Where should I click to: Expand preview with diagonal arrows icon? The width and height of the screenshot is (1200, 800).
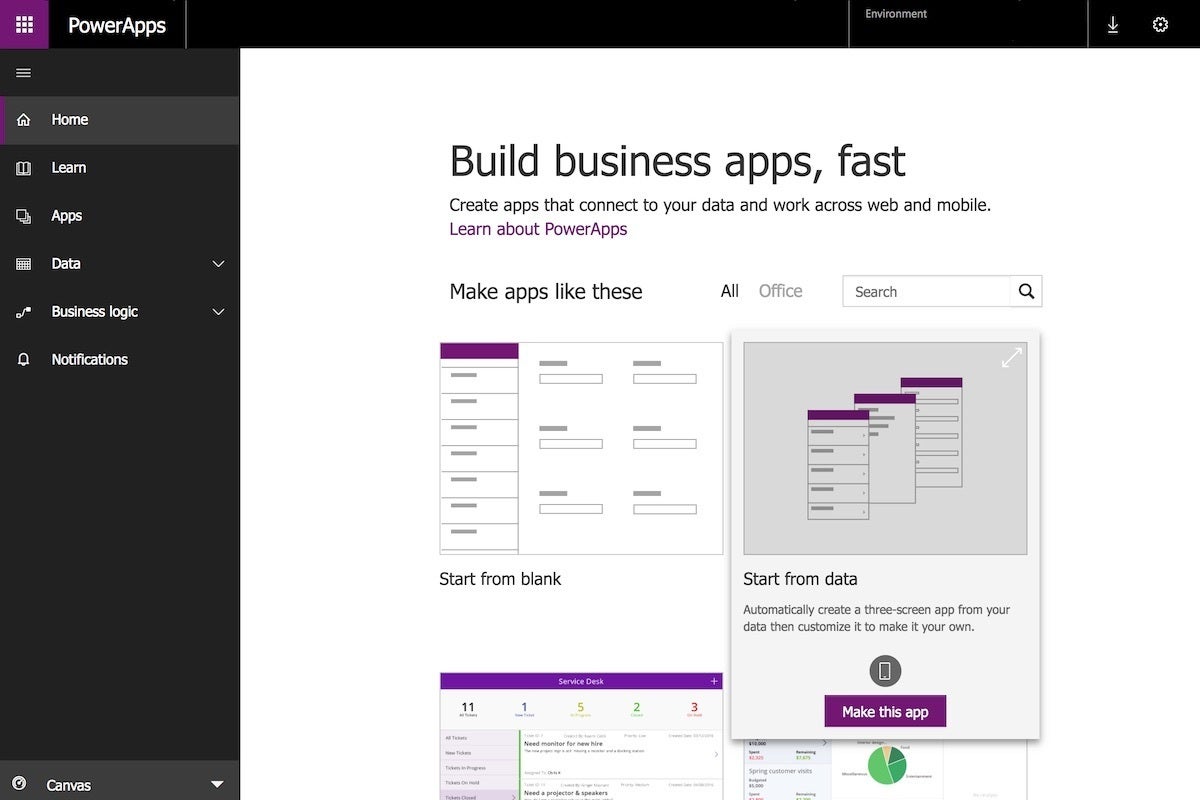pyautogui.click(x=1012, y=357)
